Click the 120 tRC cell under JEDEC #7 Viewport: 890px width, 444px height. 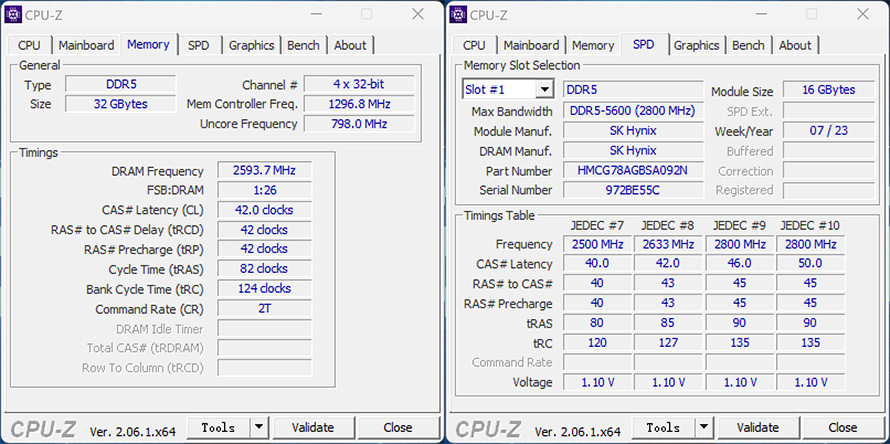coord(597,342)
